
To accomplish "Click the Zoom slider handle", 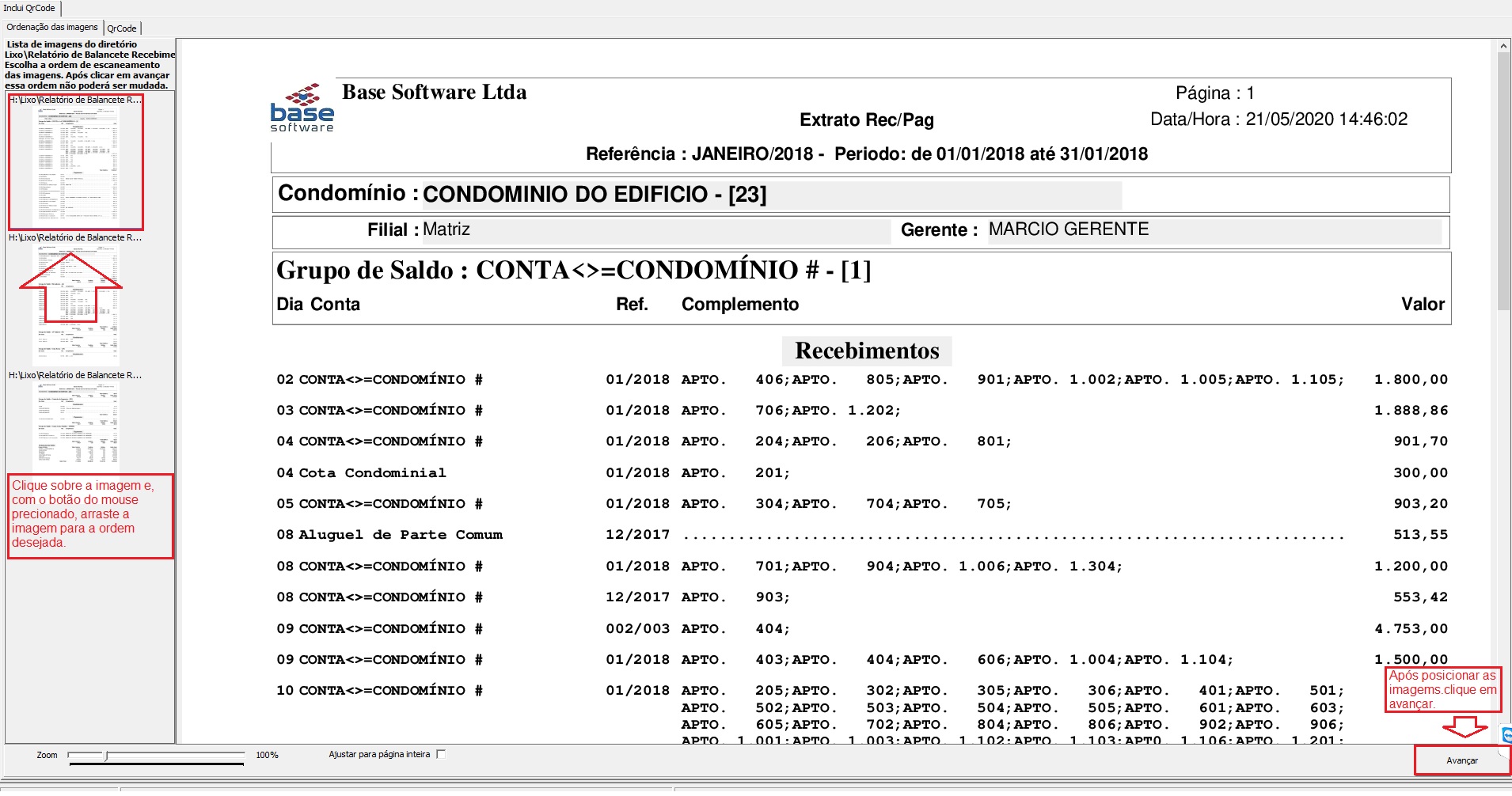I will pos(106,756).
